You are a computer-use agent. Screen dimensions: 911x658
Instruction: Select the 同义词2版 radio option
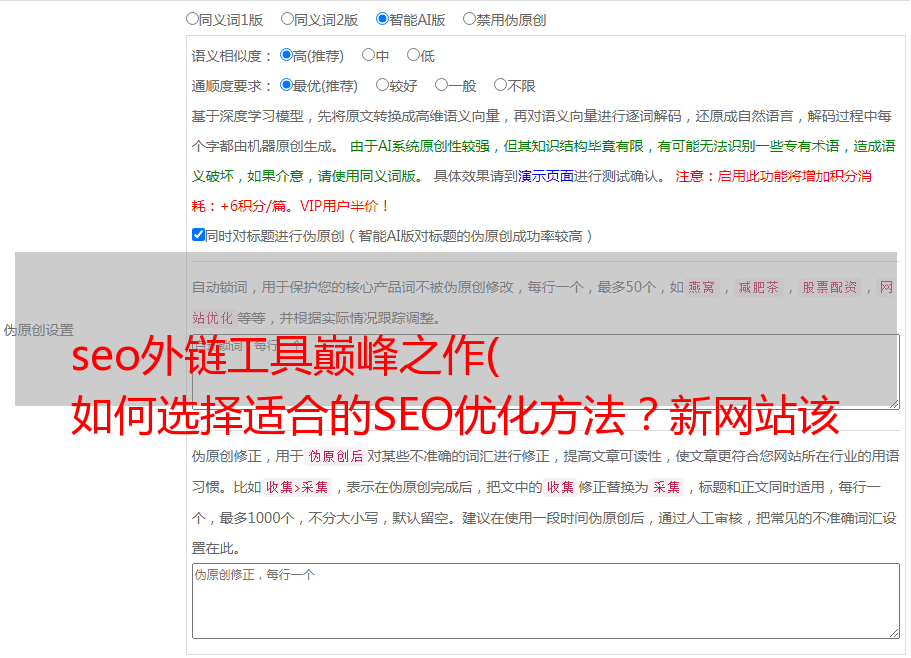pyautogui.click(x=287, y=19)
